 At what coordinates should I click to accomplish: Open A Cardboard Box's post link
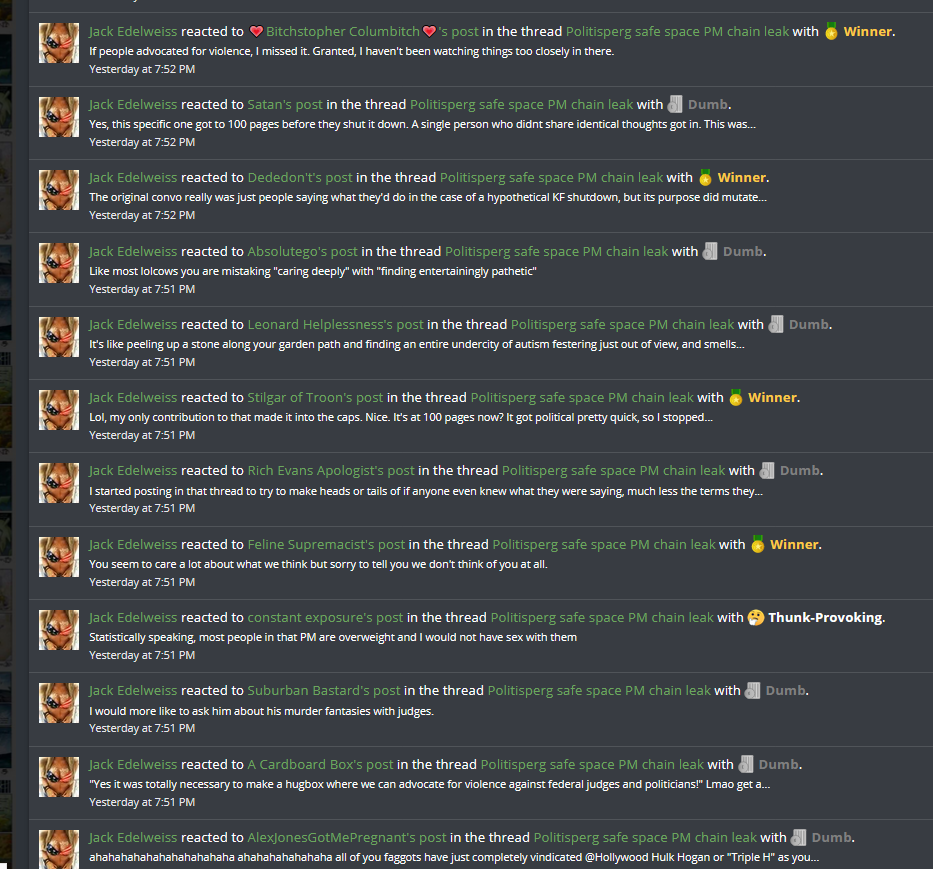pos(321,764)
